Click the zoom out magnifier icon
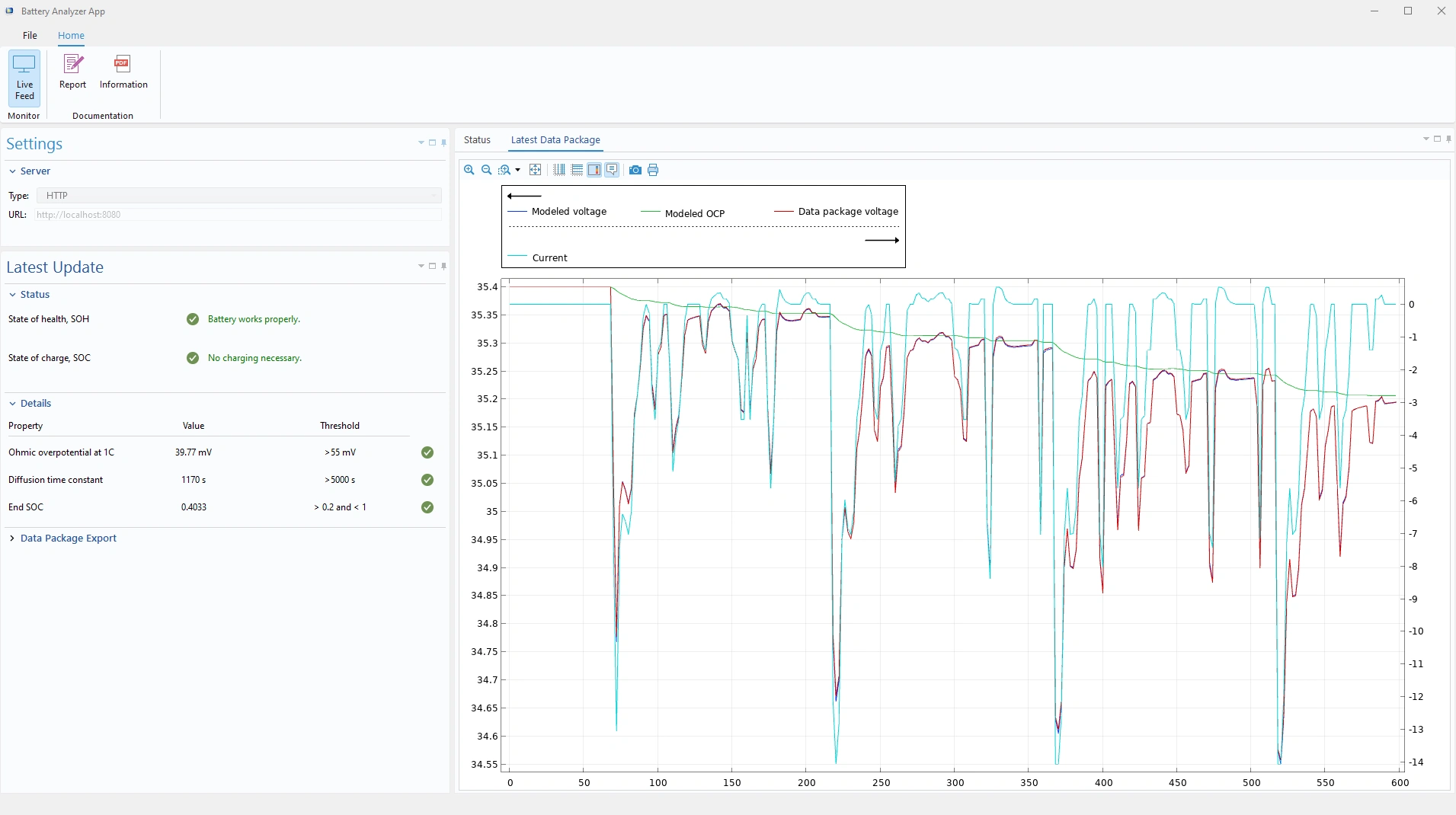1456x815 pixels. pyautogui.click(x=487, y=170)
